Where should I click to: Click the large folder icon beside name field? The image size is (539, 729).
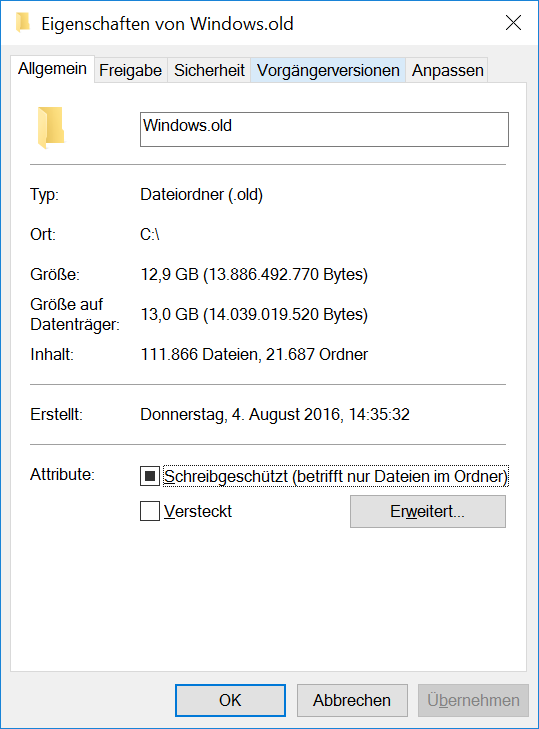[x=51, y=128]
